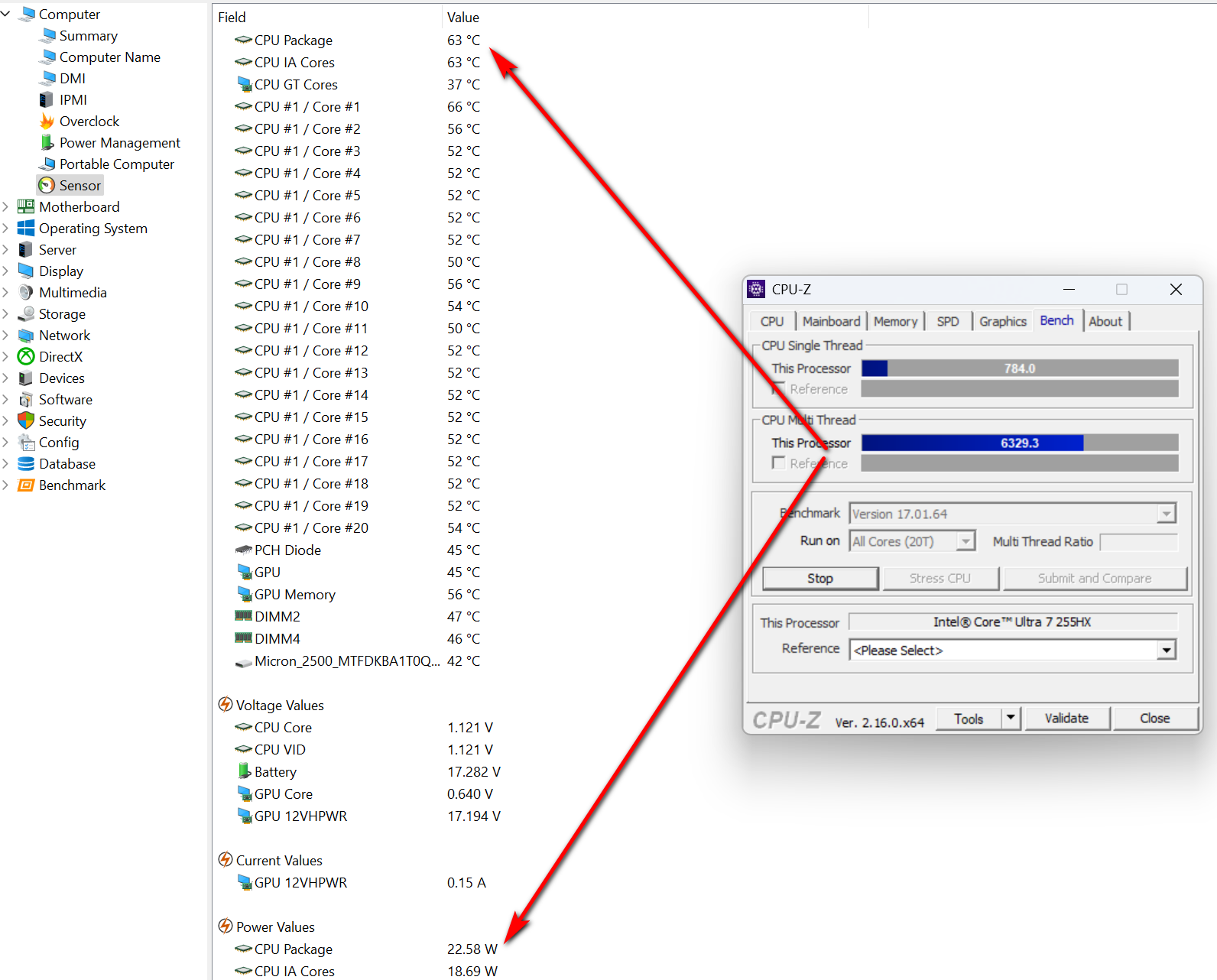Expand the Storage tree node
The width and height of the screenshot is (1217, 980).
tap(6, 313)
